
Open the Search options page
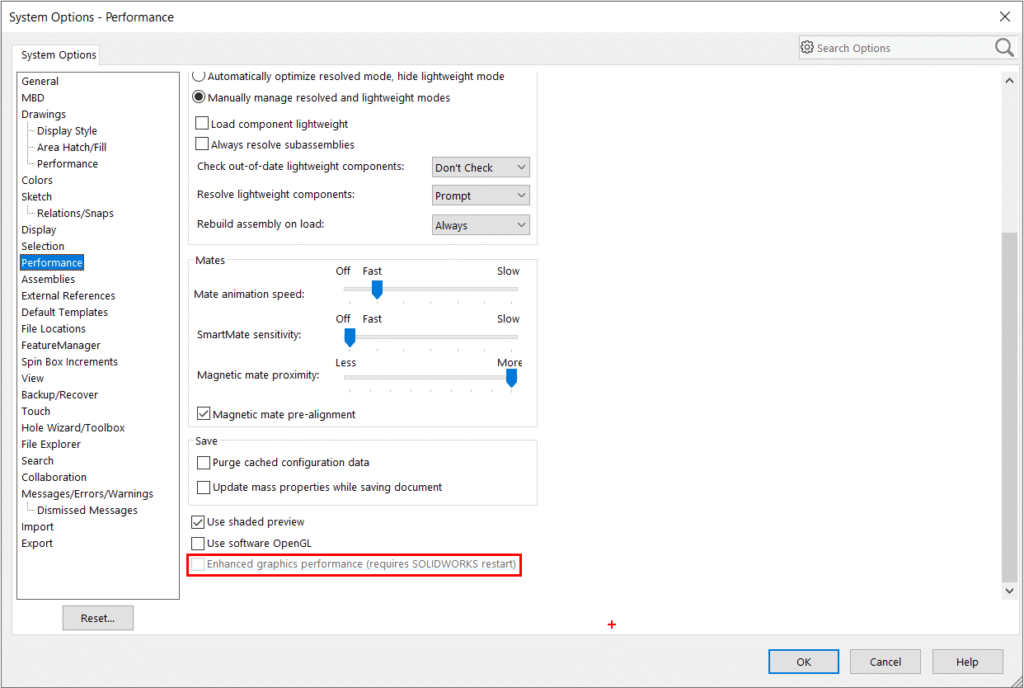(37, 460)
